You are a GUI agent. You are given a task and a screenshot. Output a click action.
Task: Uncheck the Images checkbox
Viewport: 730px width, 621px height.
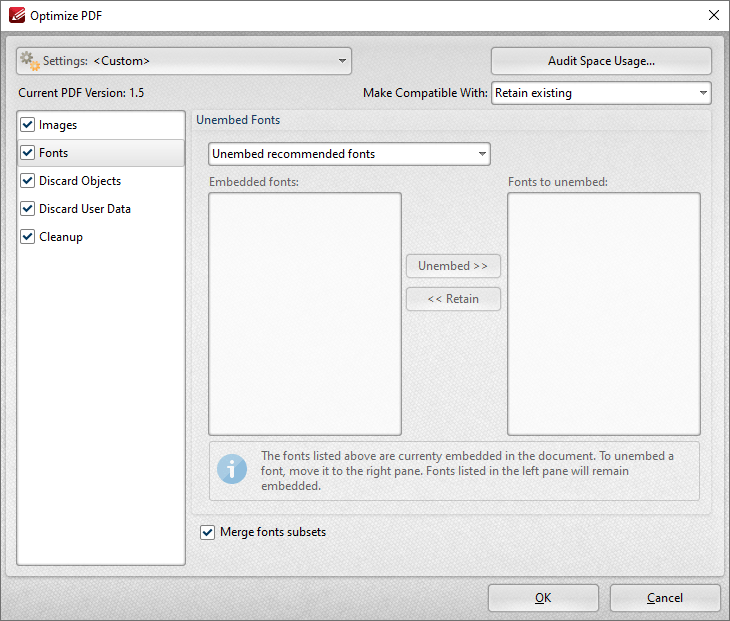point(28,125)
